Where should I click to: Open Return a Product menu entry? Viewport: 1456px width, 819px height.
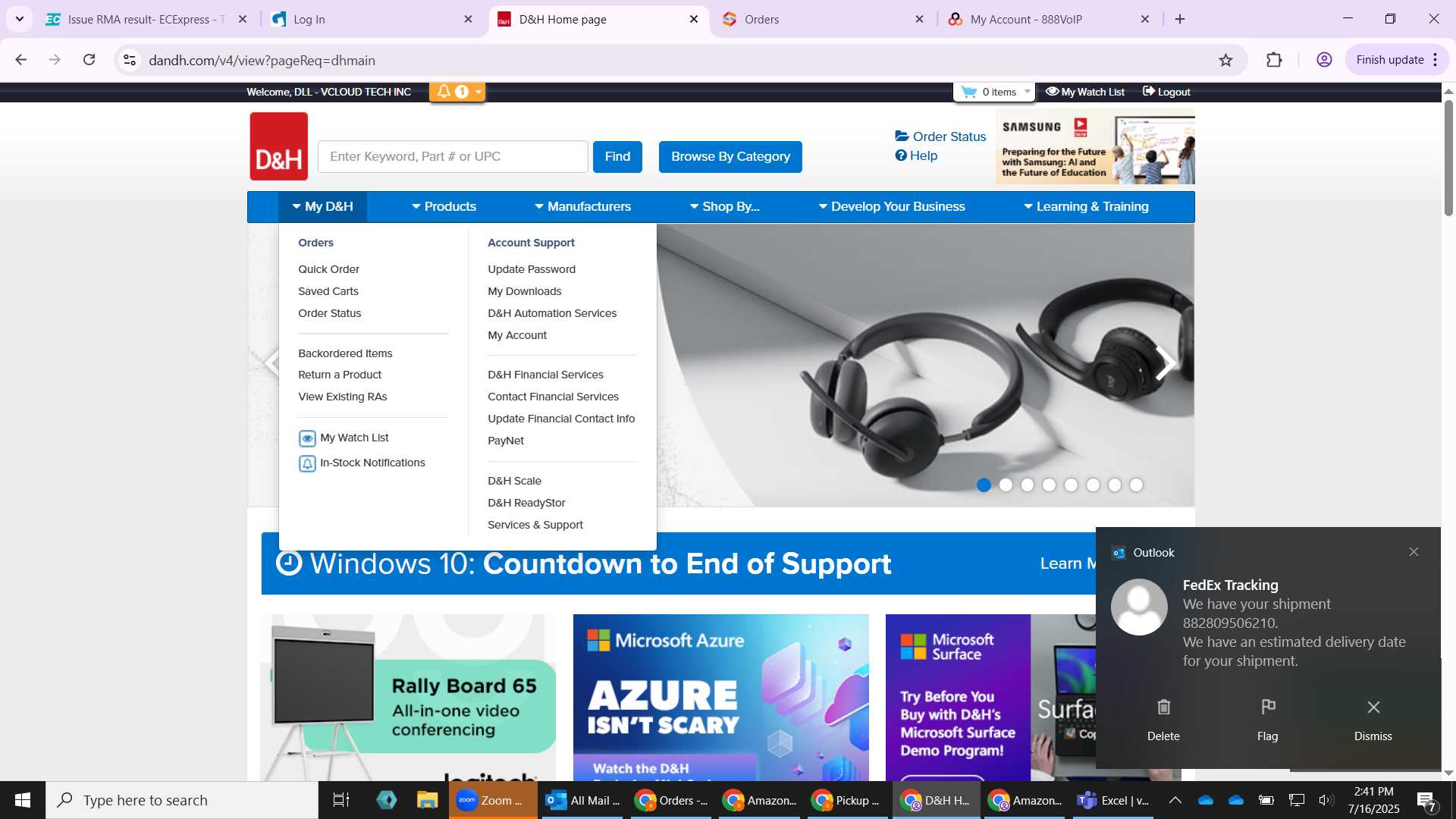(x=340, y=375)
